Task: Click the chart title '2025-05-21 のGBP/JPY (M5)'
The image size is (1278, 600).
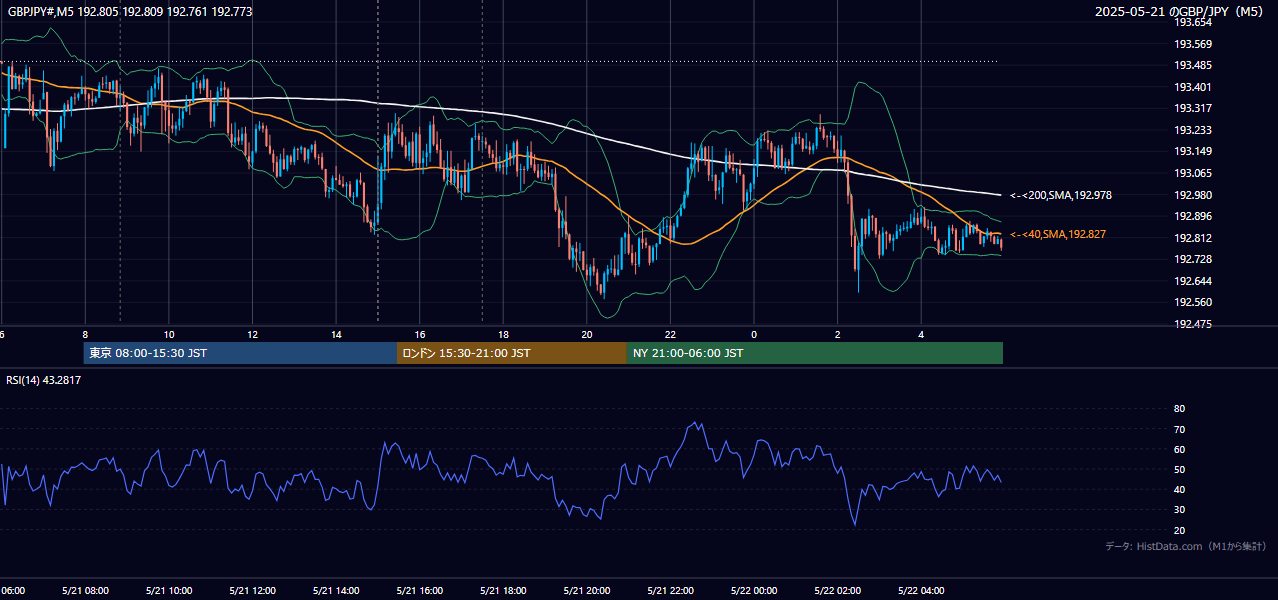Action: 1181,12
